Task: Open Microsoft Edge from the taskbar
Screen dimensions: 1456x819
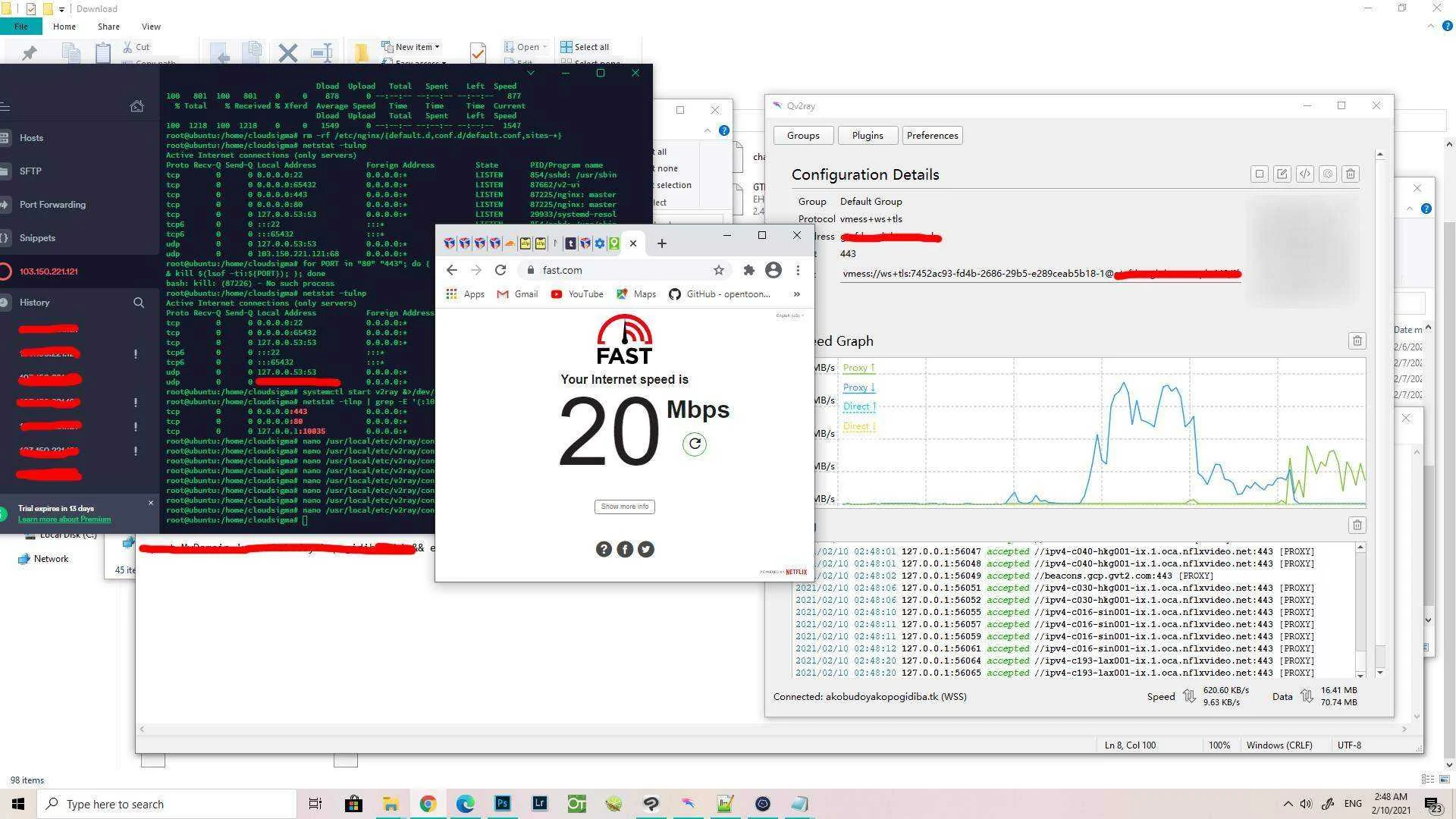Action: click(465, 804)
